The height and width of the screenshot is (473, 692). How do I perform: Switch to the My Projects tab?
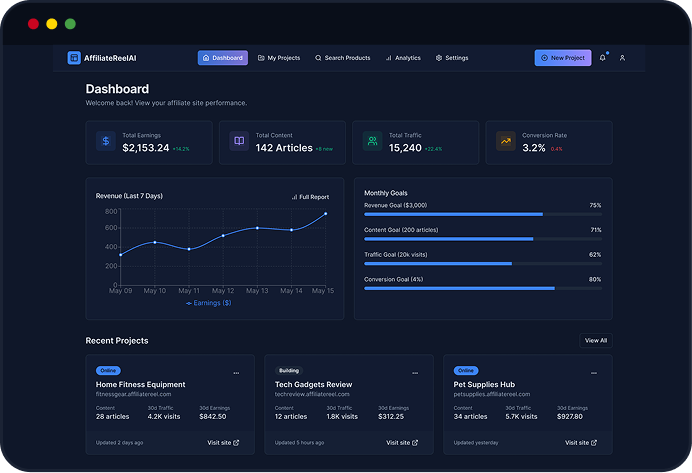click(278, 58)
